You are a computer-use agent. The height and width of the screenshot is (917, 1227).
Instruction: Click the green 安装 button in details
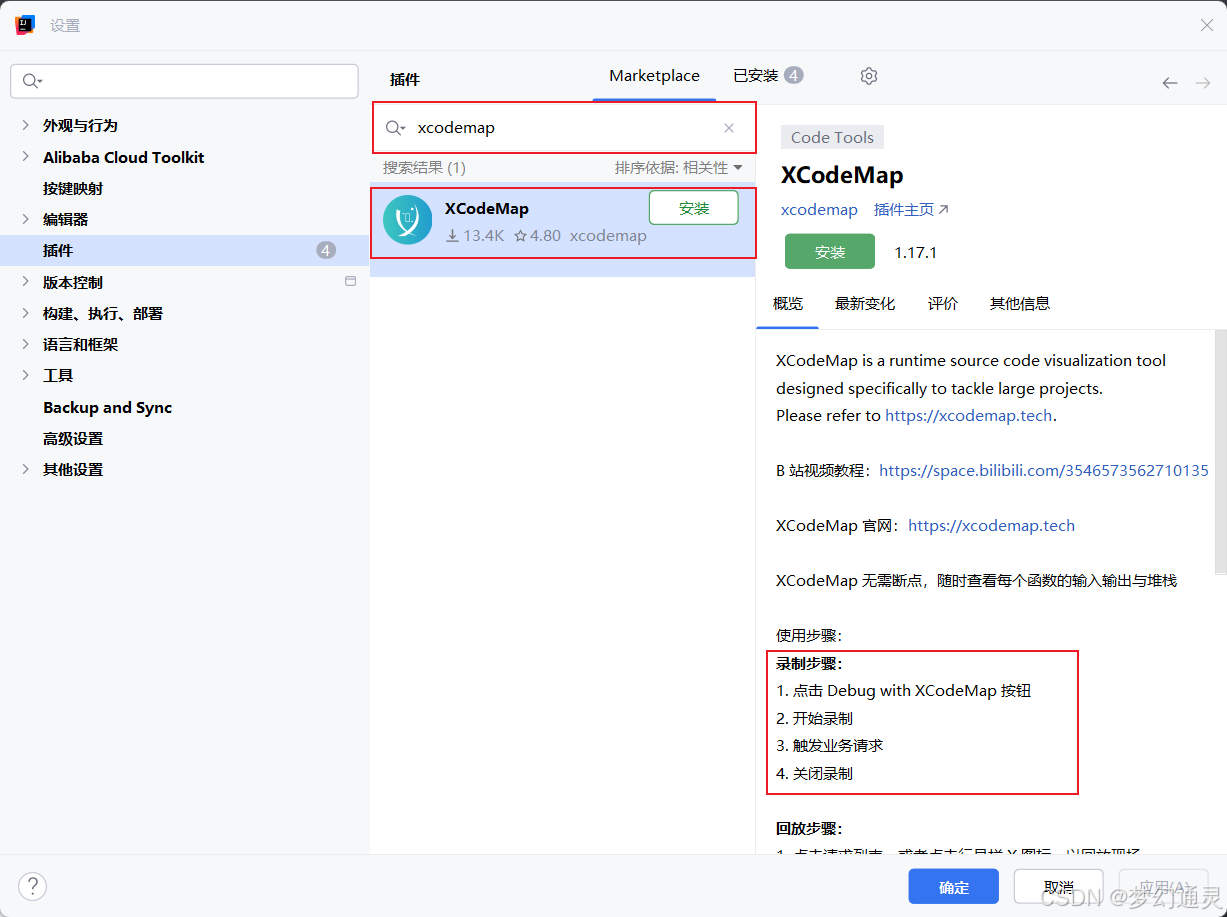830,252
